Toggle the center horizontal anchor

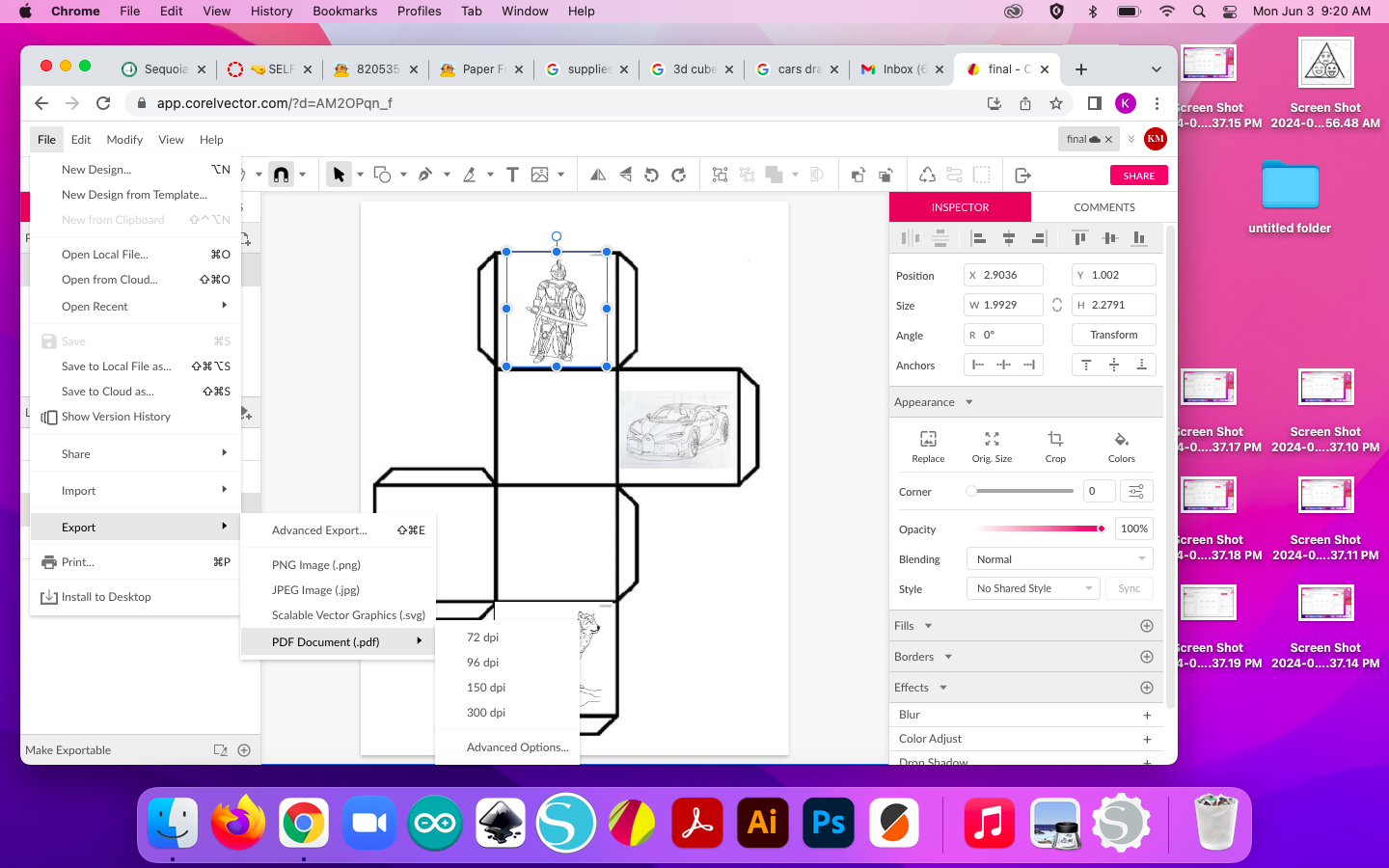tap(1004, 365)
